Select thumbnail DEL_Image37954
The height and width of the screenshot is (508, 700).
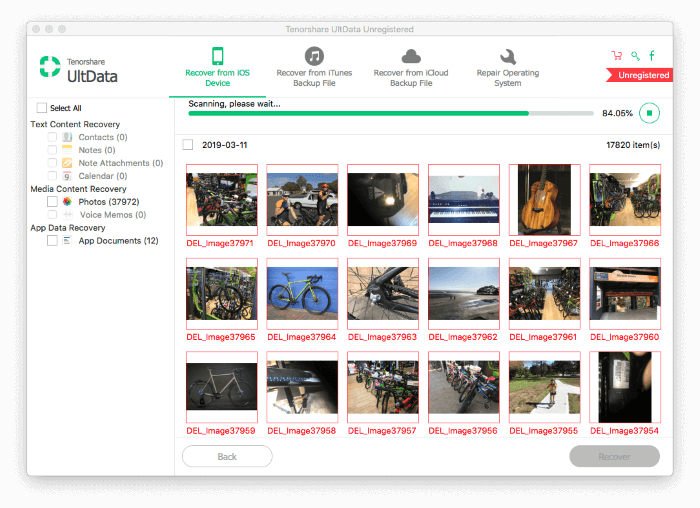click(625, 387)
